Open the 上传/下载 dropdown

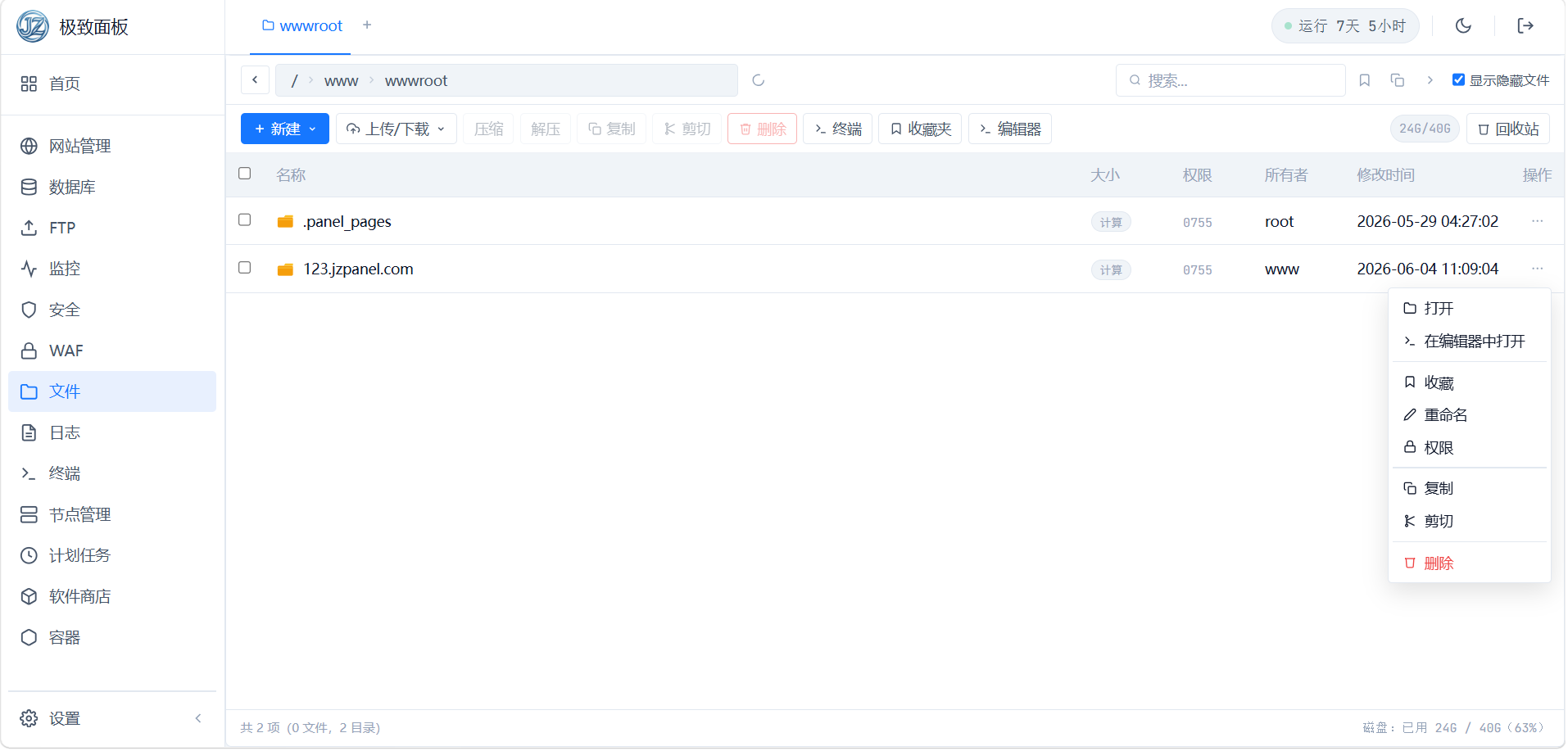pyautogui.click(x=397, y=129)
